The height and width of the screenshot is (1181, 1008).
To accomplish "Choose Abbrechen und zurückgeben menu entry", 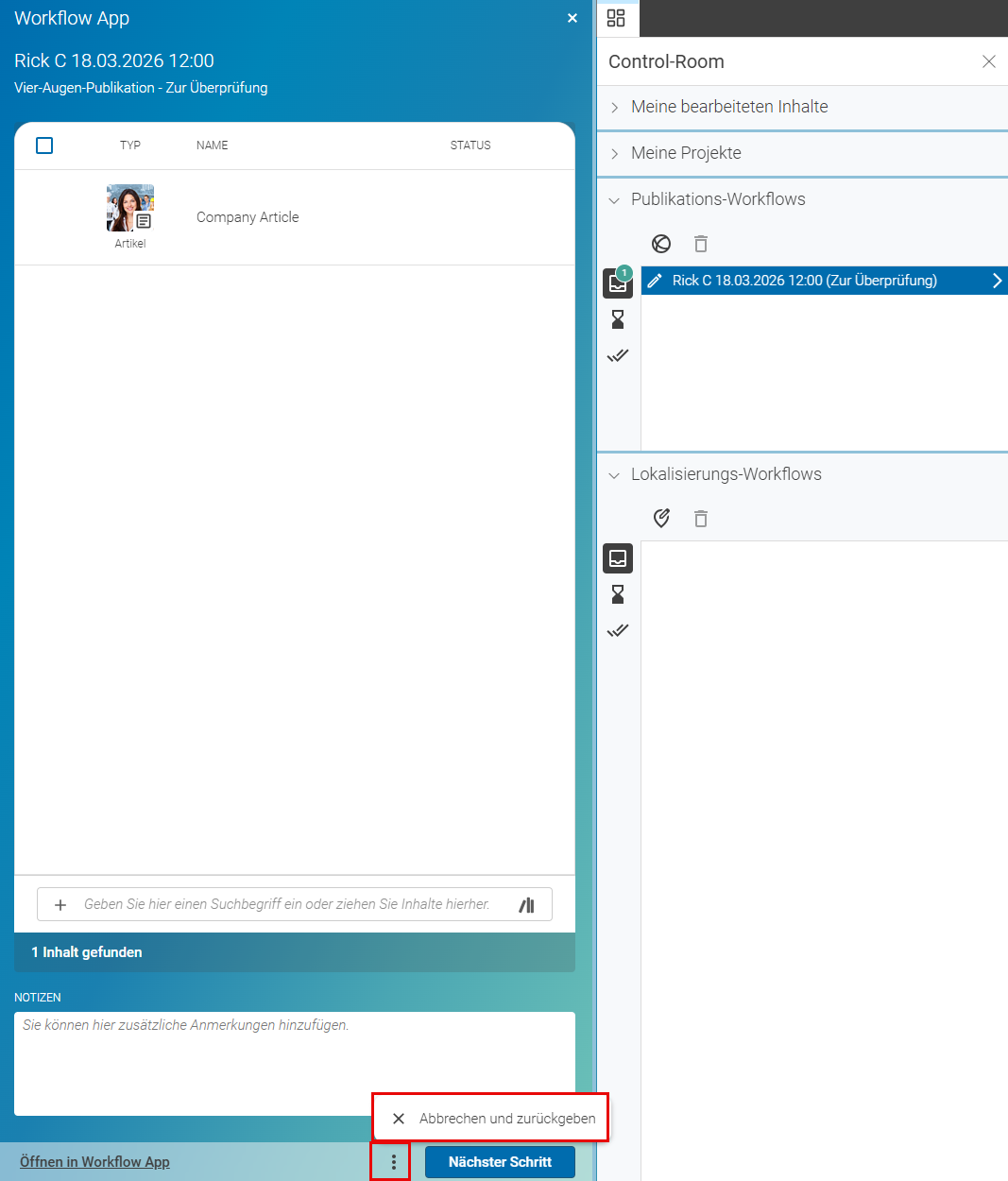I will [491, 1119].
